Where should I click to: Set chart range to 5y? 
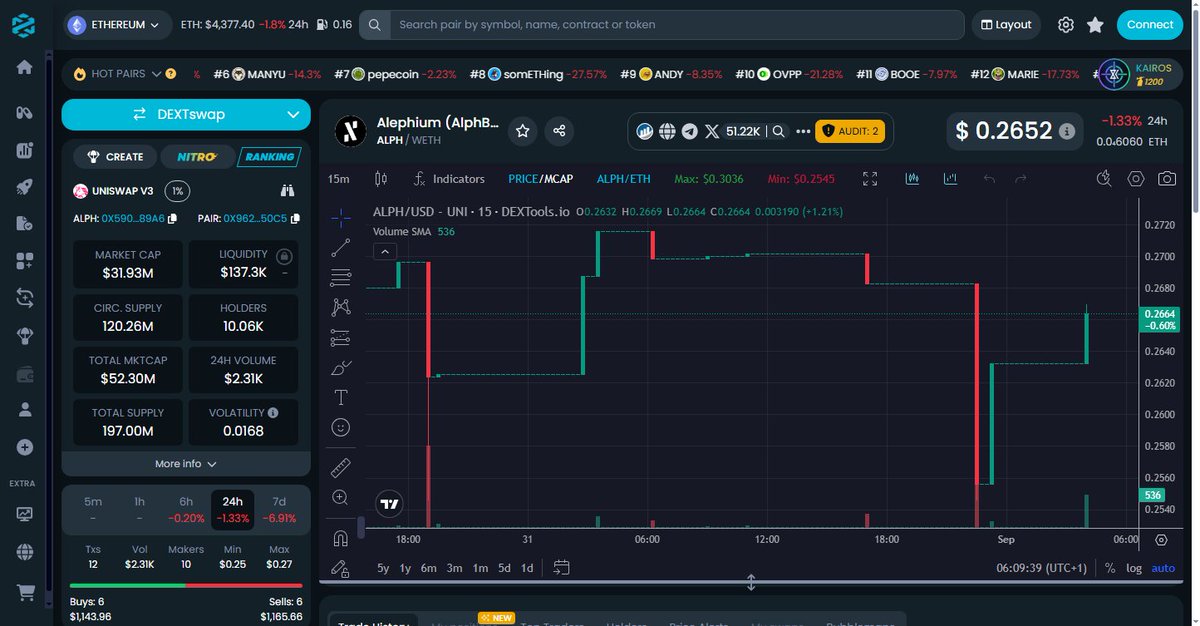(383, 568)
